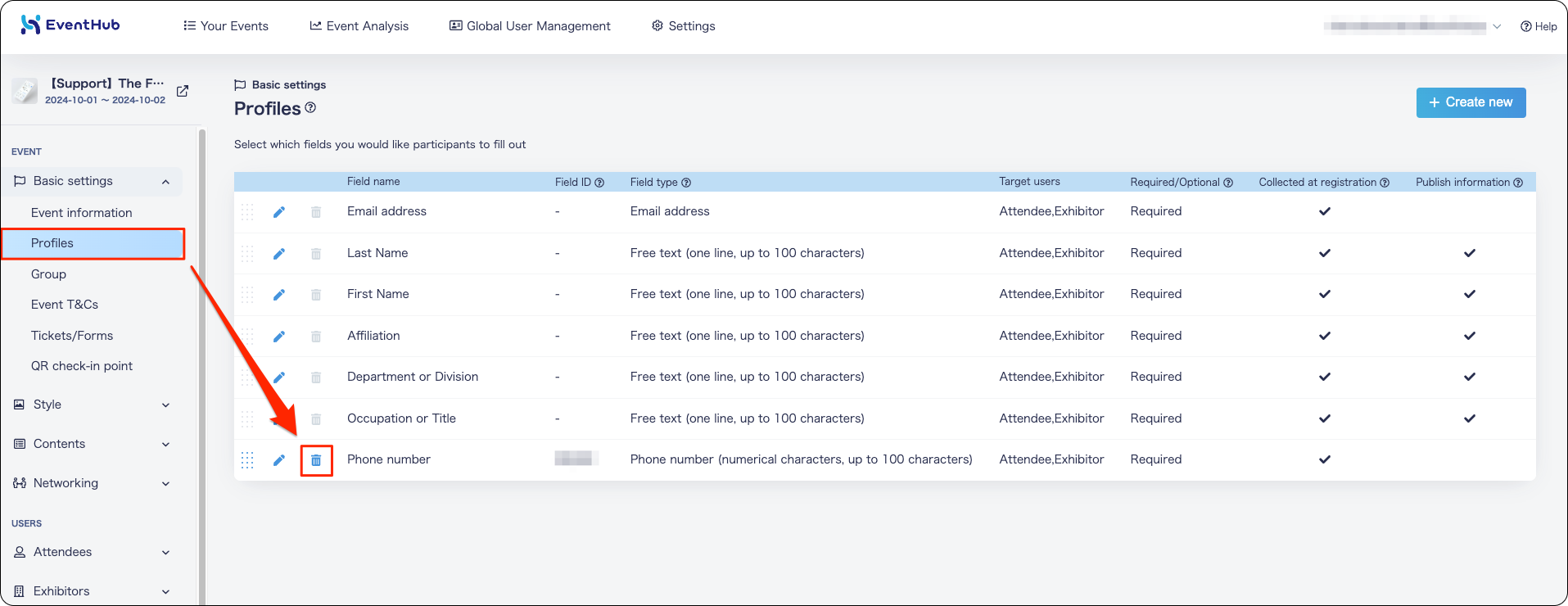Open Global User Management
This screenshot has width=1568, height=606.
530,26
